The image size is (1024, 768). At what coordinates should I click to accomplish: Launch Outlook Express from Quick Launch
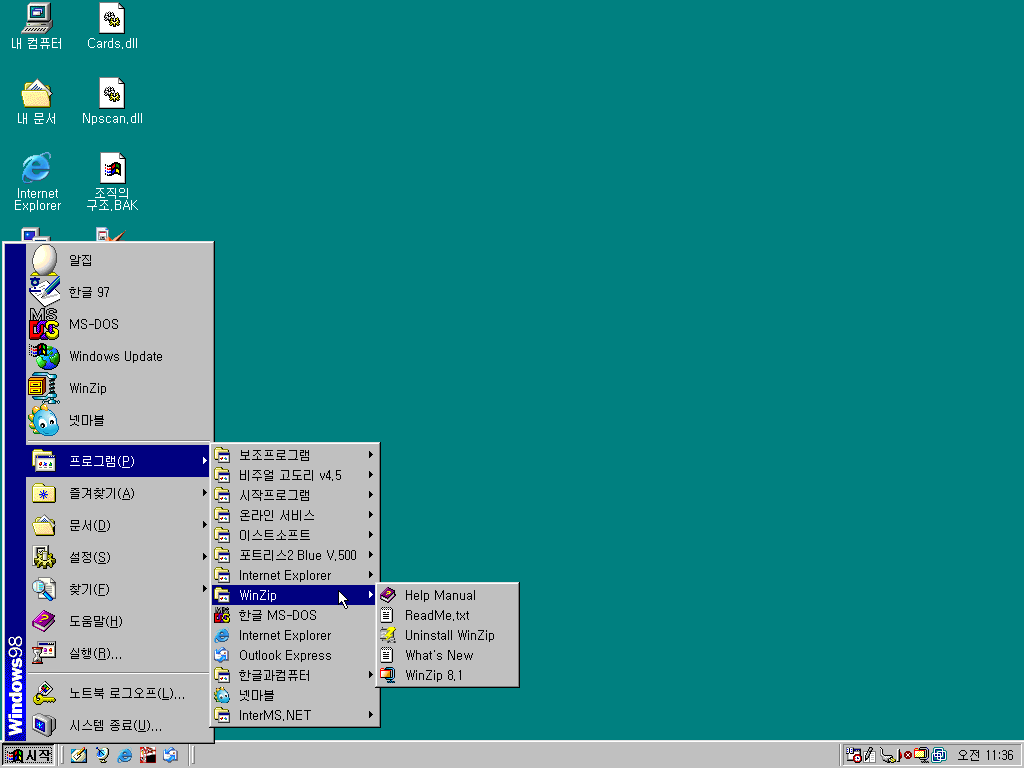tap(170, 756)
